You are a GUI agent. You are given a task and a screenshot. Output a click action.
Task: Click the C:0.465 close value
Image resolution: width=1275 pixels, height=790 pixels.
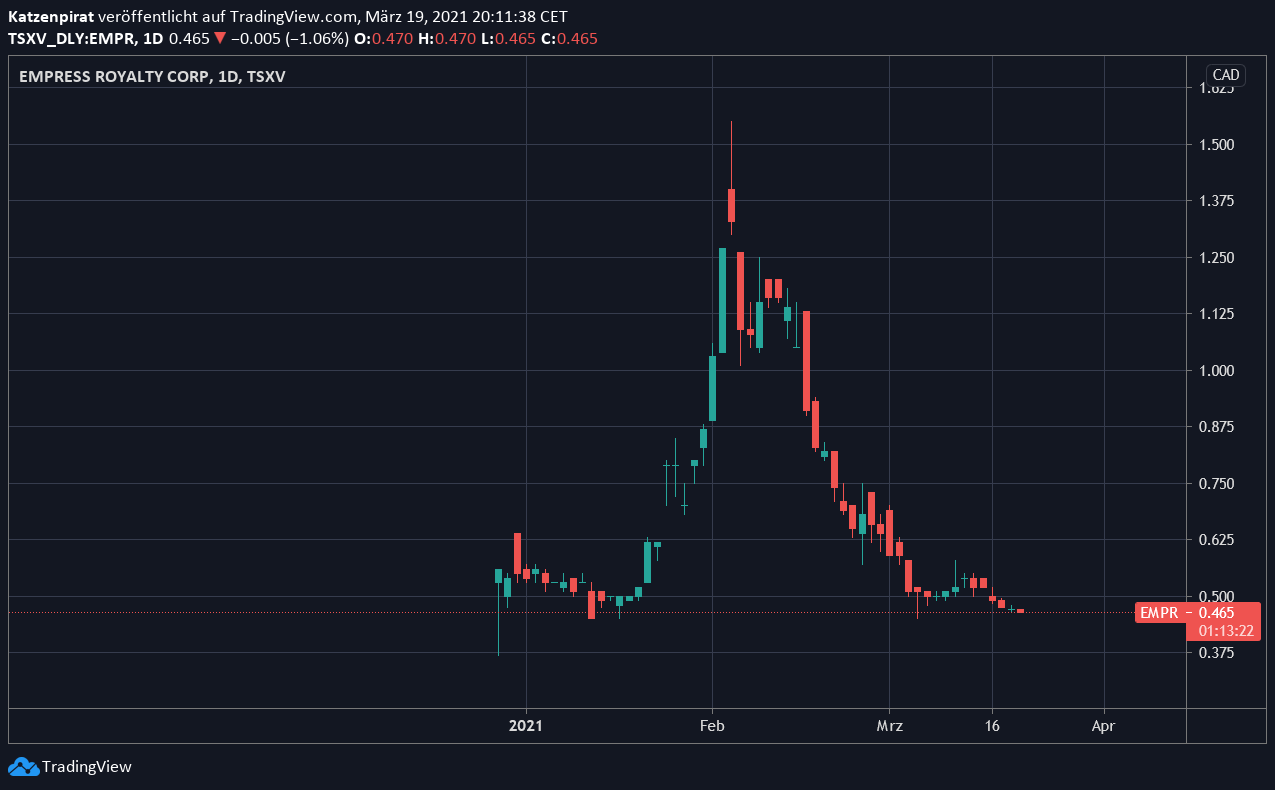coord(569,38)
